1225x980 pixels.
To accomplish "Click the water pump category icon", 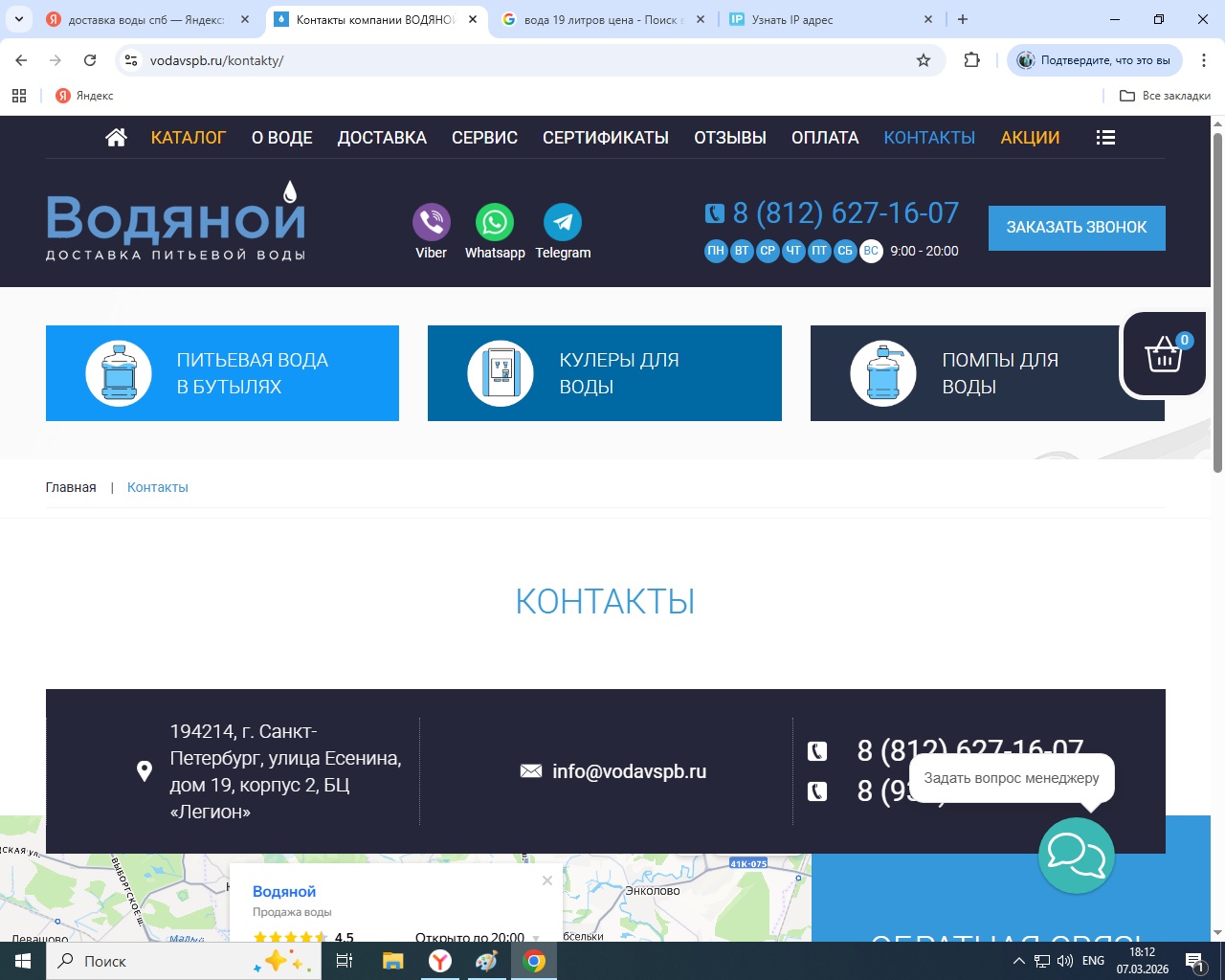I will coord(883,373).
